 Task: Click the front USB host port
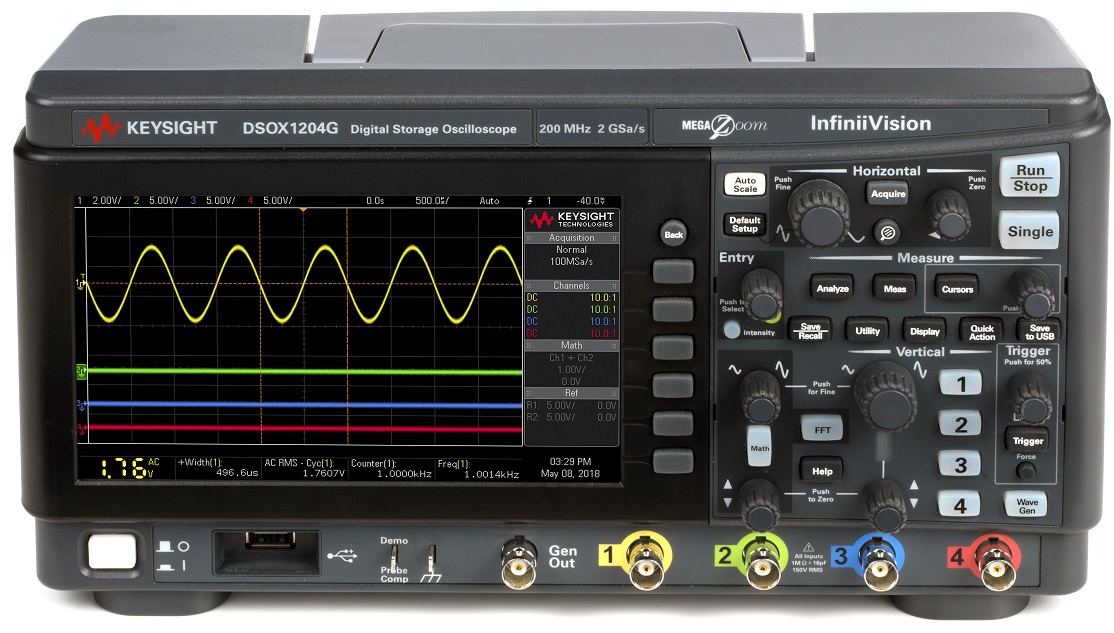(x=270, y=542)
